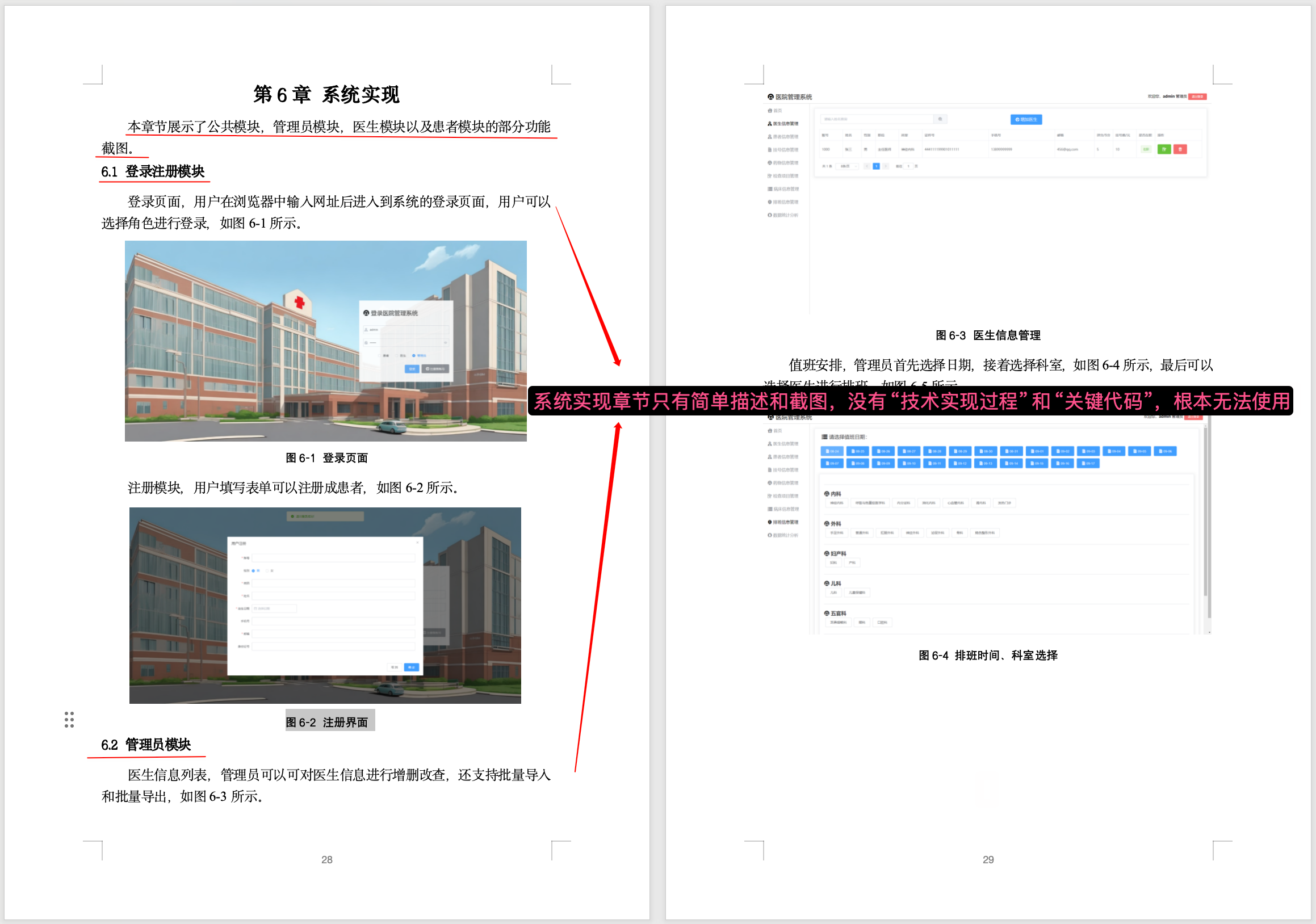Click the next-page chevron in the doctor table pagination
This screenshot has height=924, width=1316.
(886, 166)
